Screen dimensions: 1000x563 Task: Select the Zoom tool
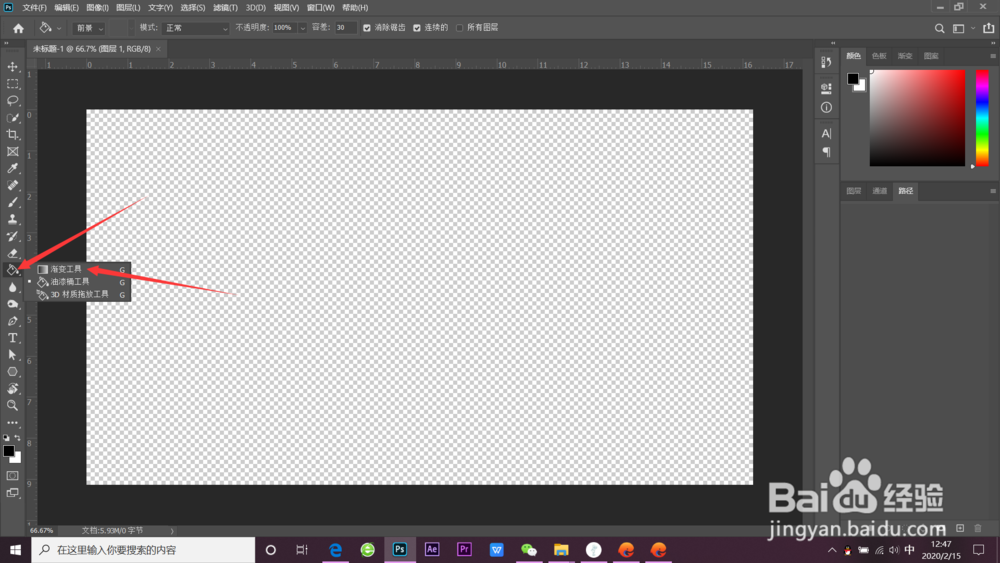(x=12, y=406)
